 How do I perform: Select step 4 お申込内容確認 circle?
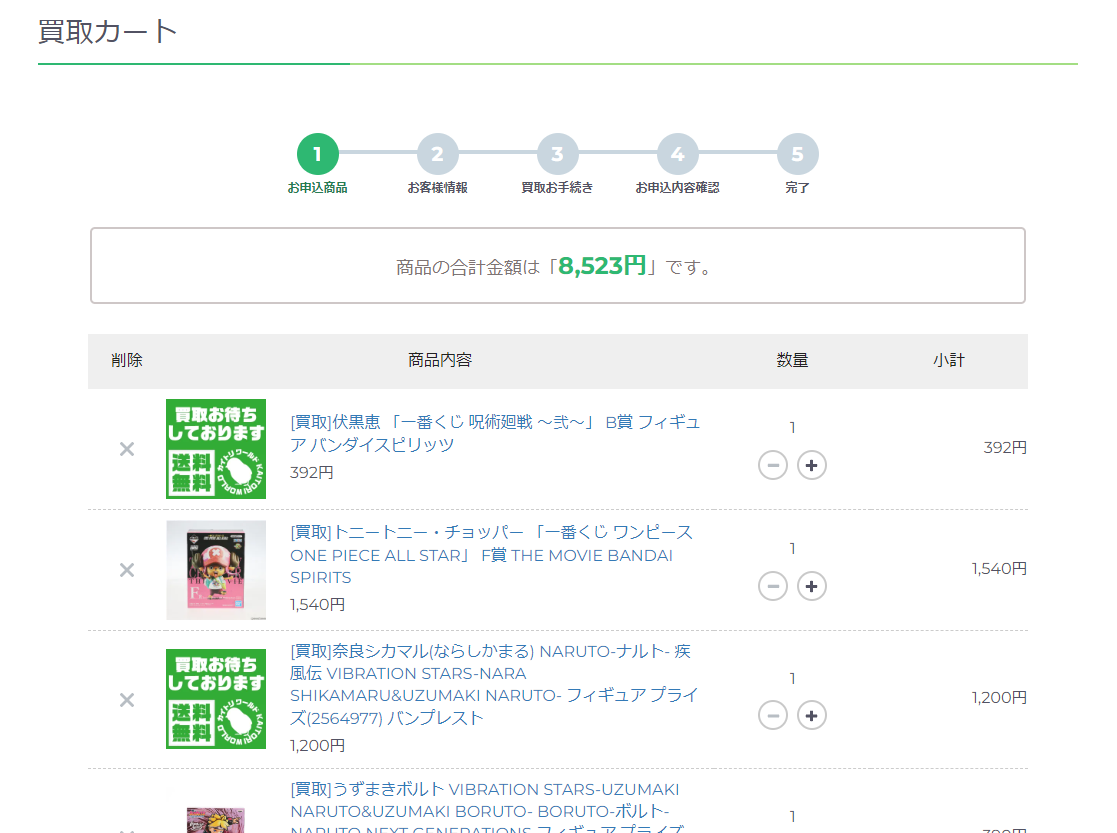tap(677, 154)
